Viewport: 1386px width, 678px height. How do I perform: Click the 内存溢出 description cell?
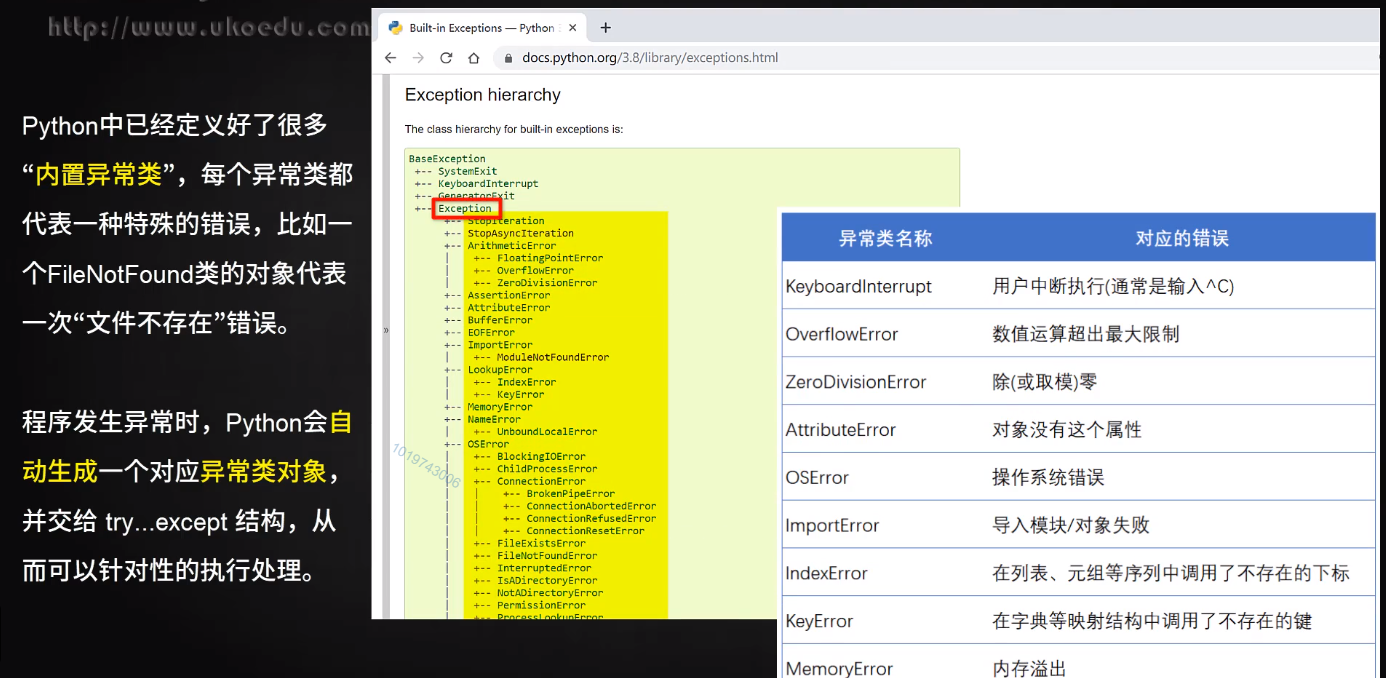click(1029, 669)
